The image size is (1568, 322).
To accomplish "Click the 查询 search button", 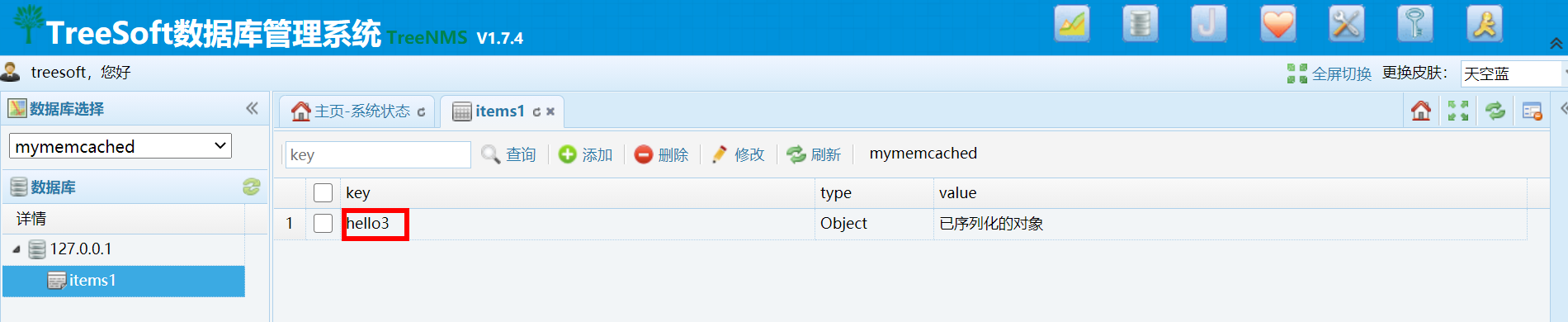I will [508, 154].
